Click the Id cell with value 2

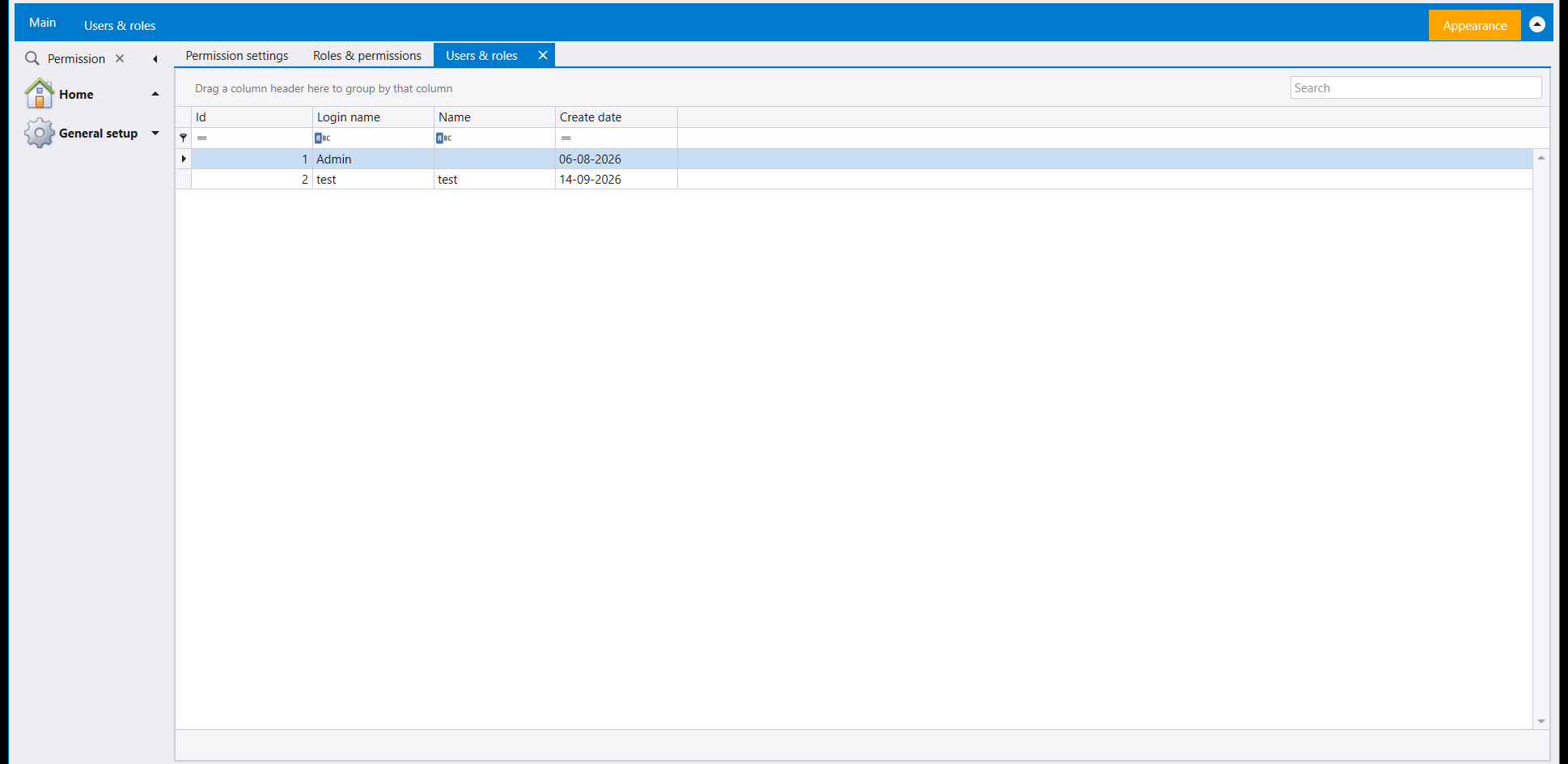point(252,179)
